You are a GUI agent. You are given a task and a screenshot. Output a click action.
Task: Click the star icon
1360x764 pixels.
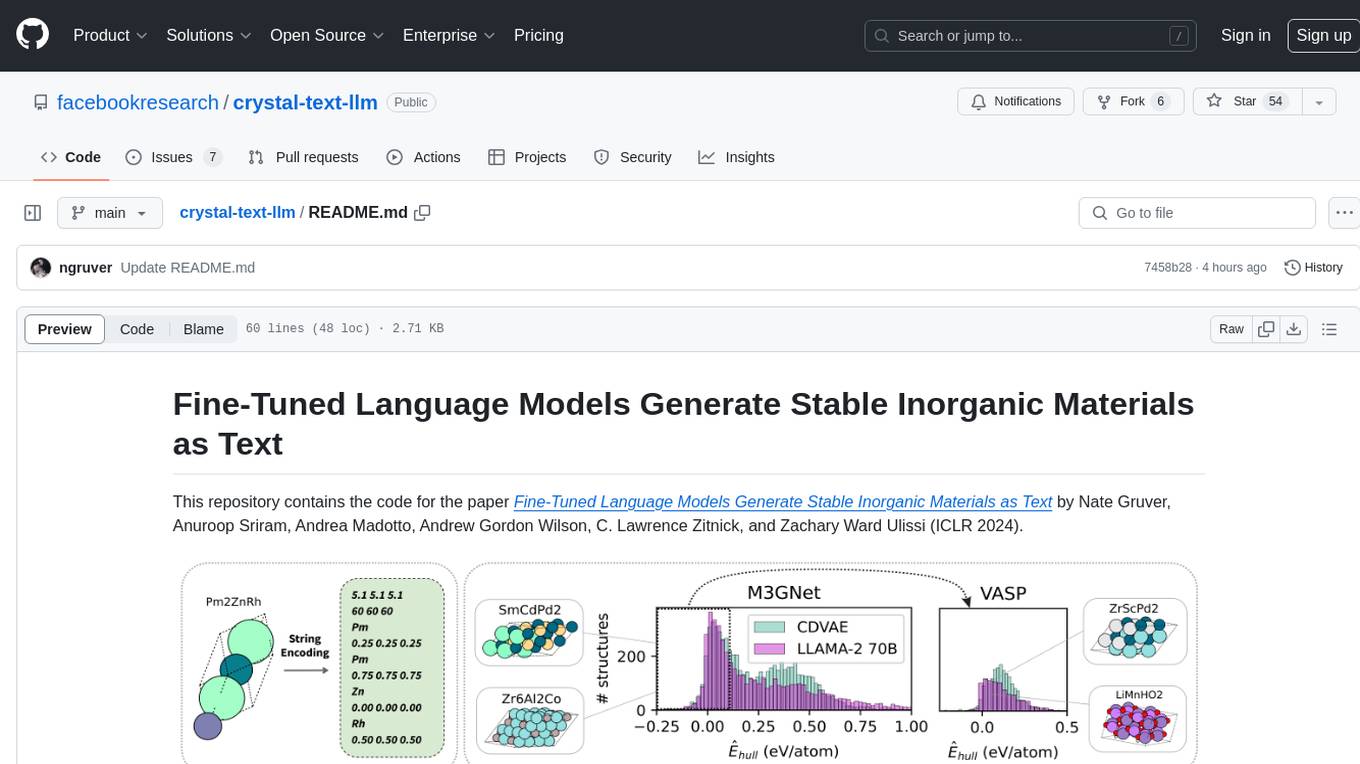point(1214,101)
